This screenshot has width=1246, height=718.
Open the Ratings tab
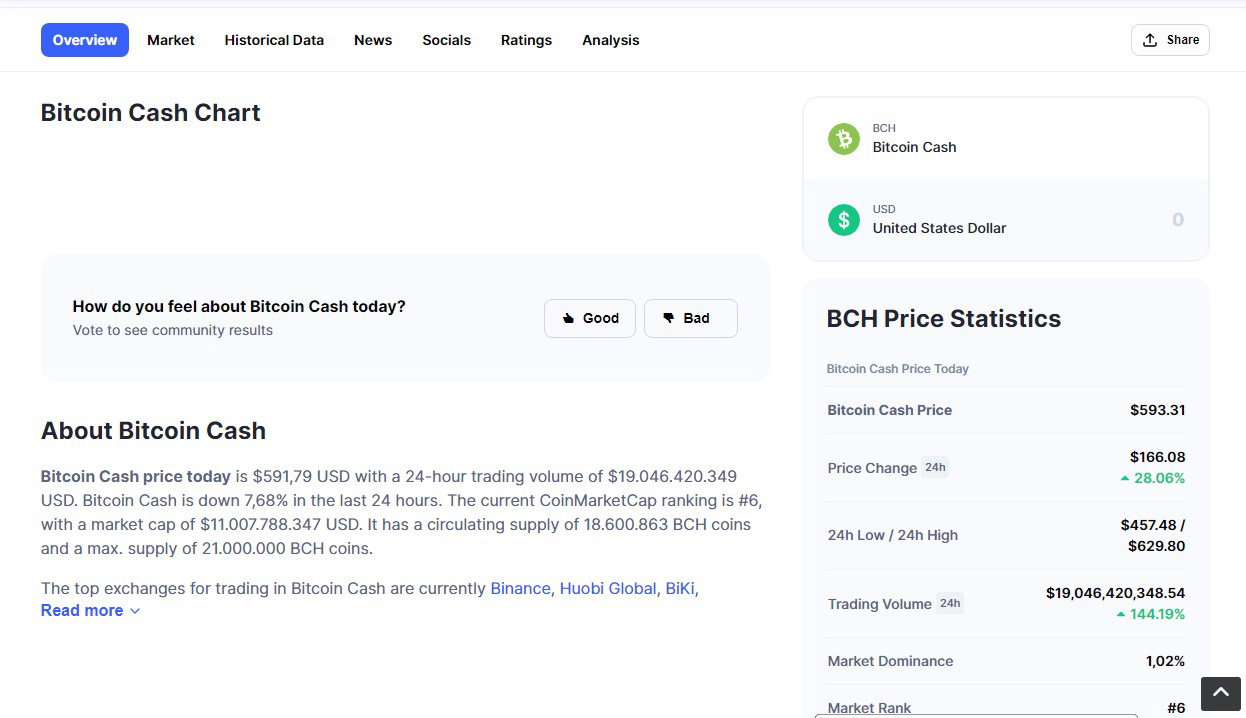526,40
